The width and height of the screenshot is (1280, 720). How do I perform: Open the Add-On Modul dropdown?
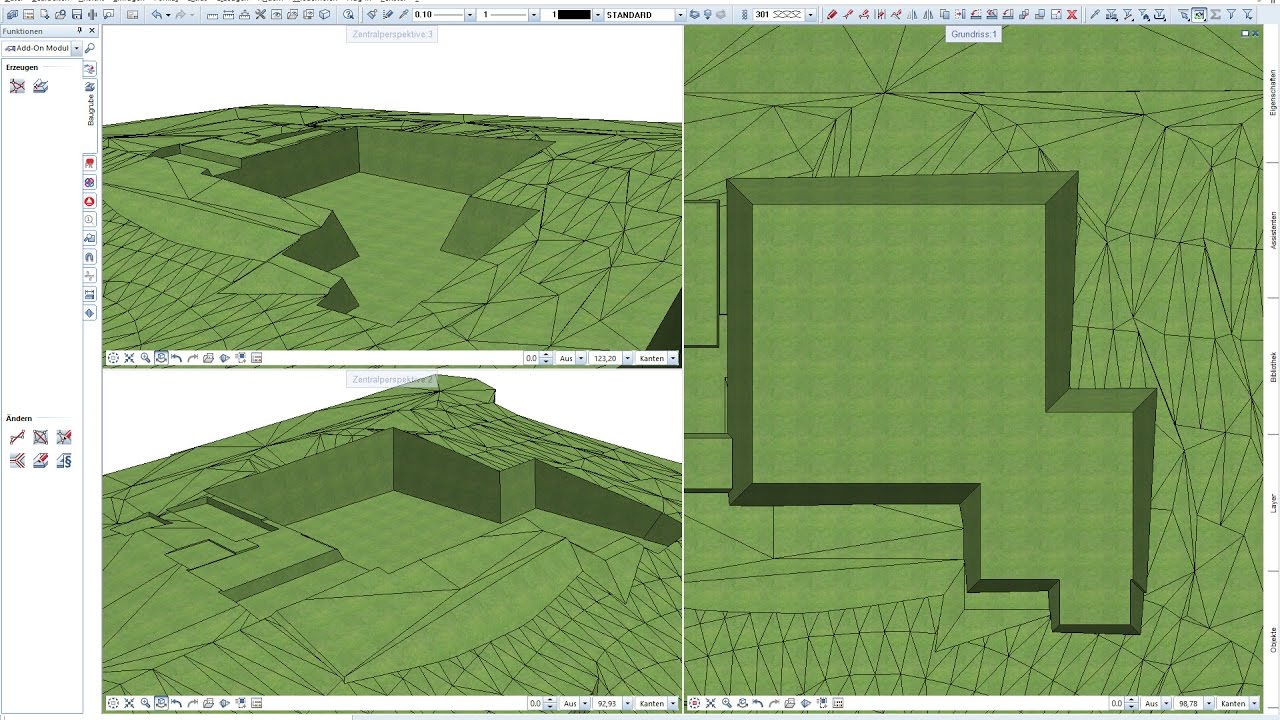pyautogui.click(x=76, y=48)
